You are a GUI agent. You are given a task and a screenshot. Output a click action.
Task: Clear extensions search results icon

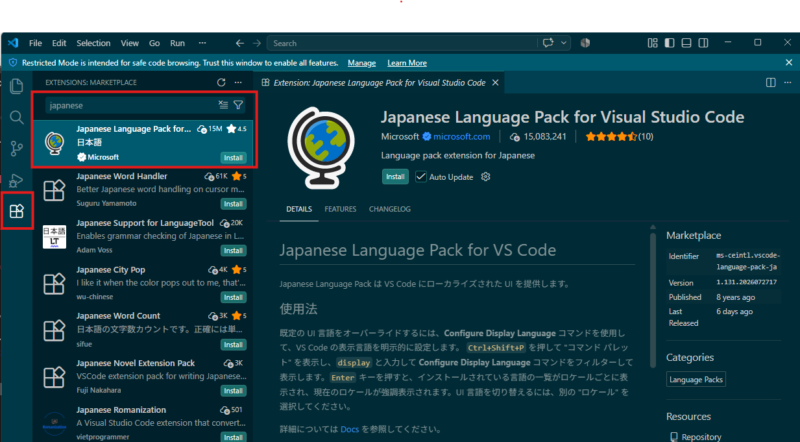(x=223, y=105)
